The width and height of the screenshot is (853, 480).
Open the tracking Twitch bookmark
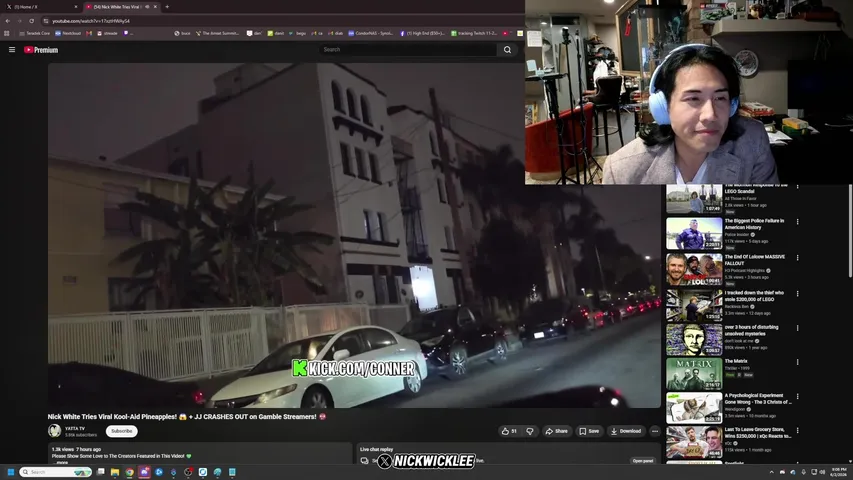tap(474, 33)
